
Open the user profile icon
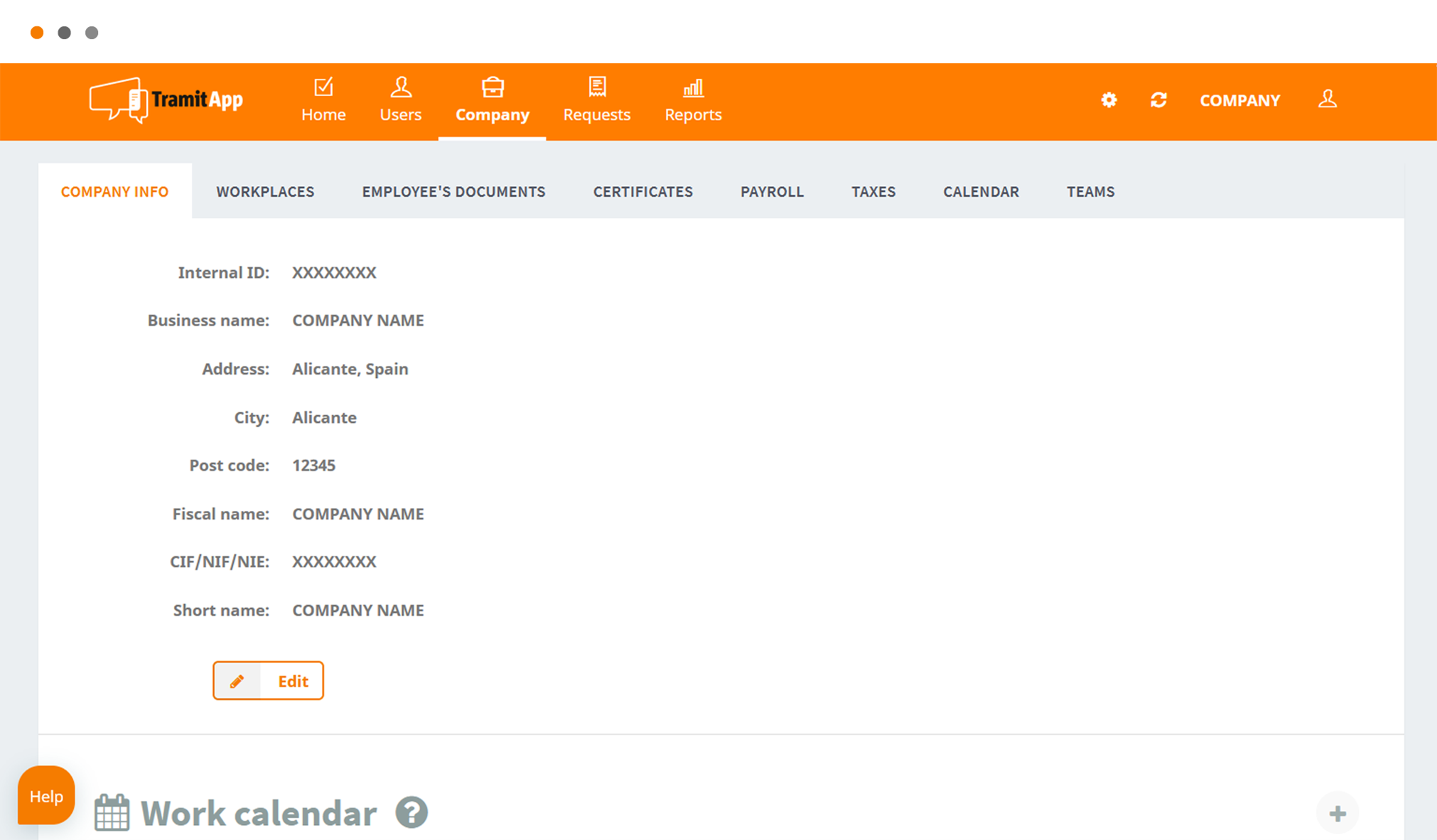pyautogui.click(x=1328, y=99)
